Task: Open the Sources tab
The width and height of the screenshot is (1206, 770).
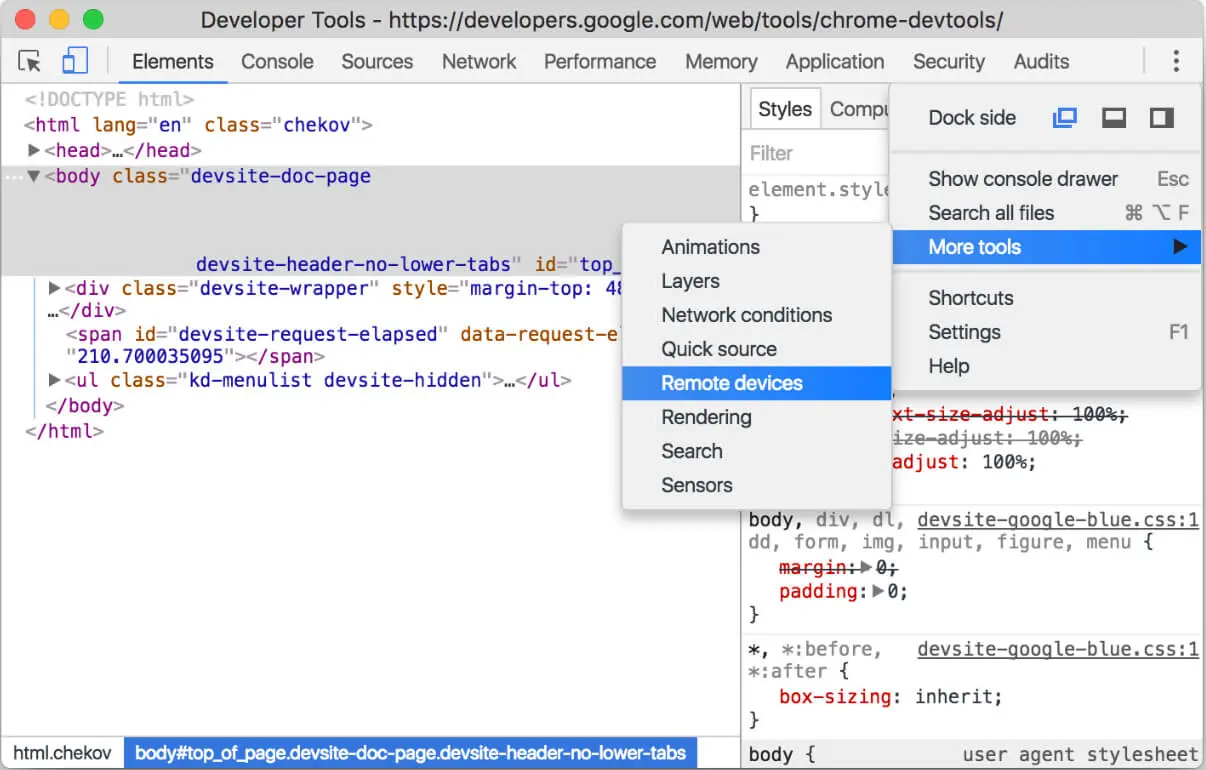Action: click(377, 61)
